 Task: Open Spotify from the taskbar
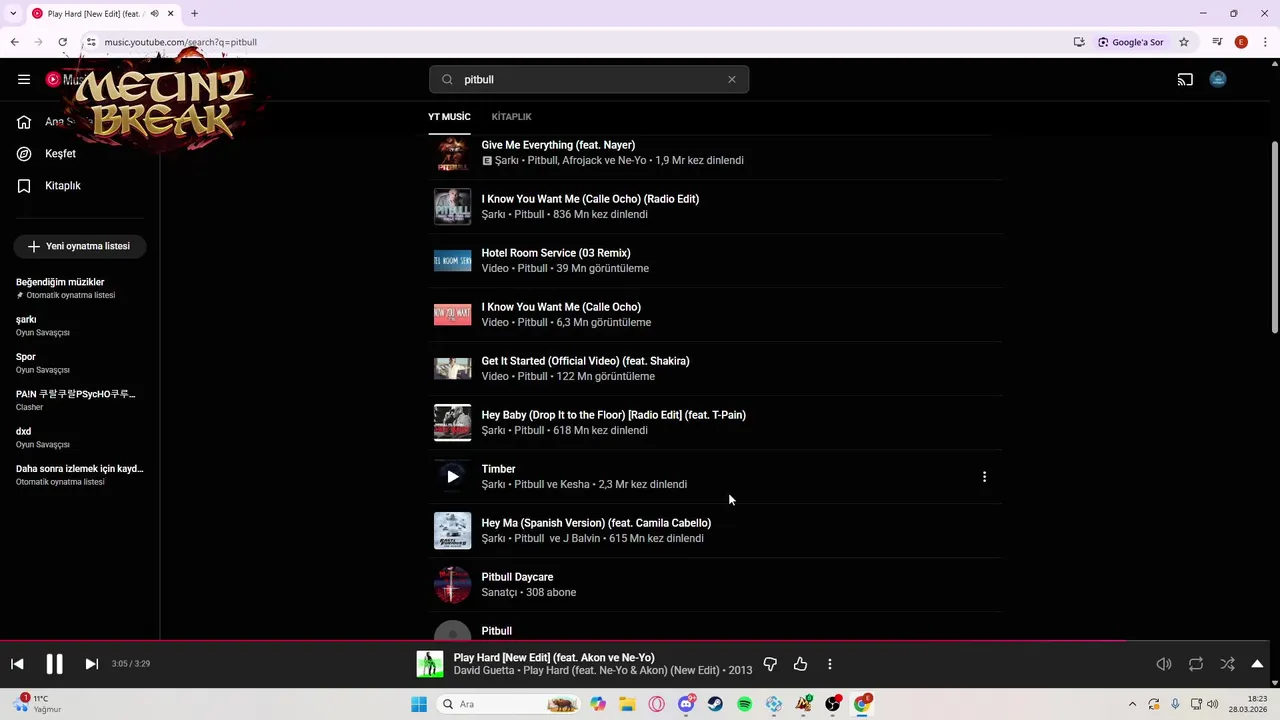[745, 704]
